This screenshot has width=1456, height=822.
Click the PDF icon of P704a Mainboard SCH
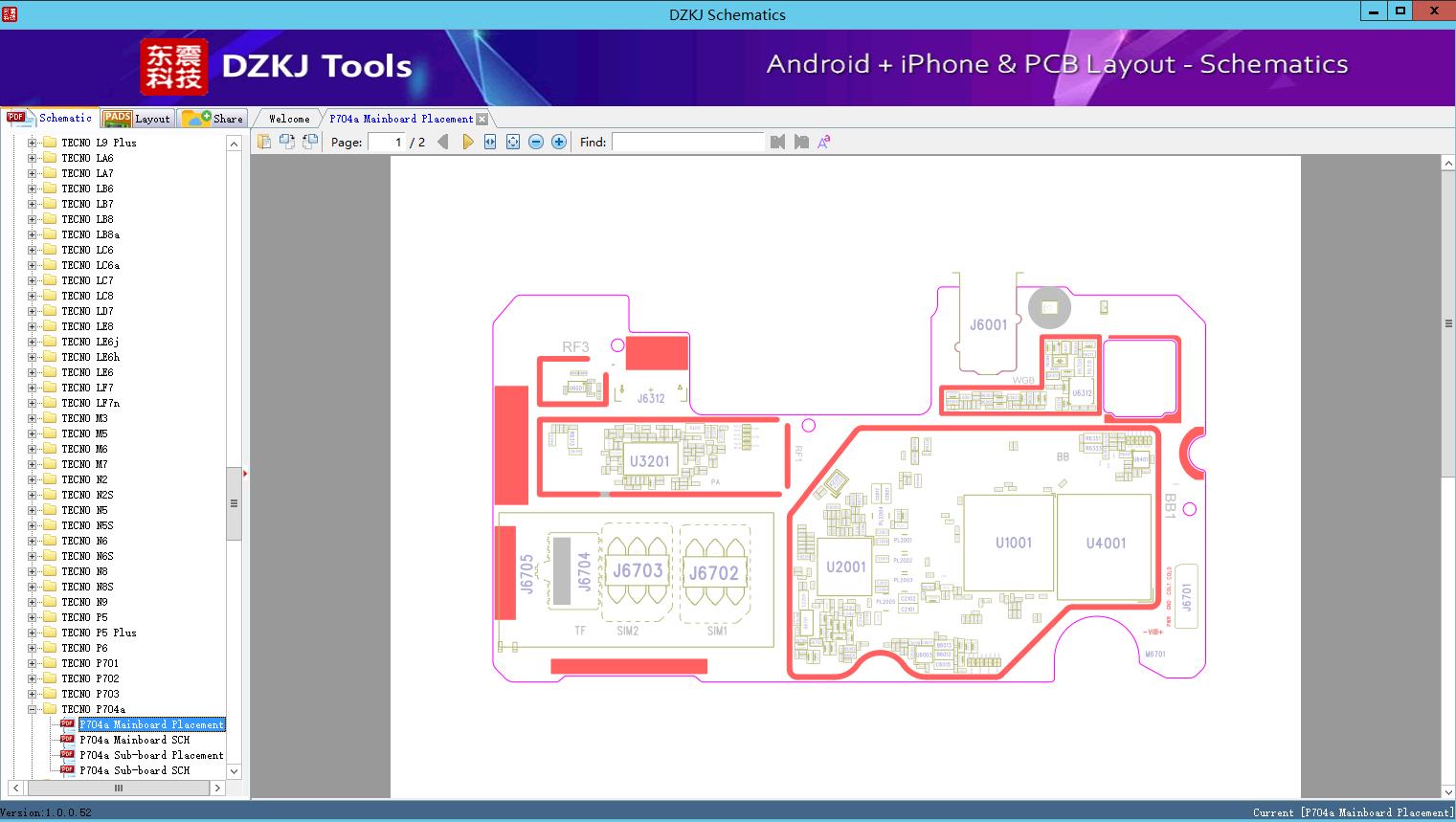(x=67, y=740)
